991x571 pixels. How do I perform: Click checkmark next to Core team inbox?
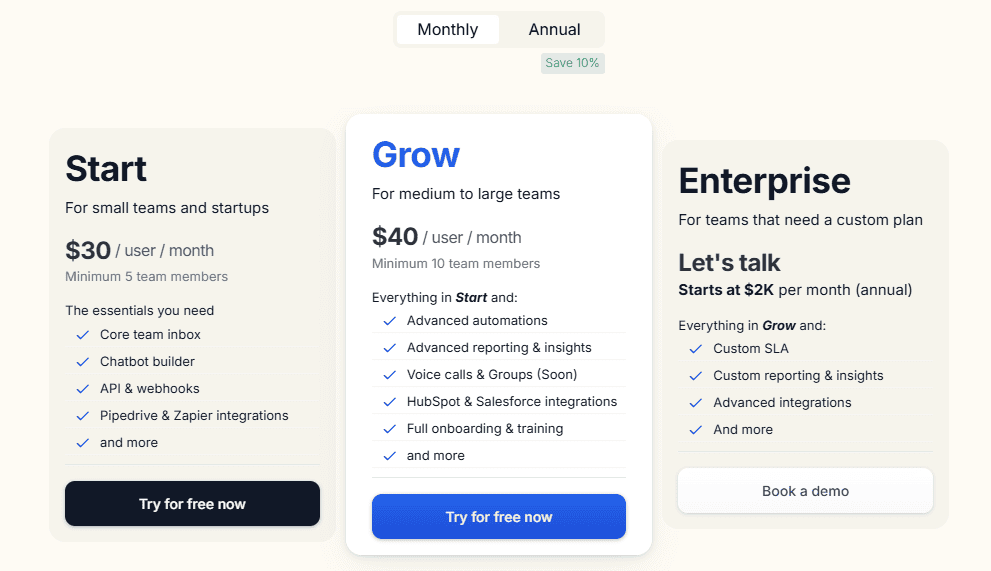point(82,335)
